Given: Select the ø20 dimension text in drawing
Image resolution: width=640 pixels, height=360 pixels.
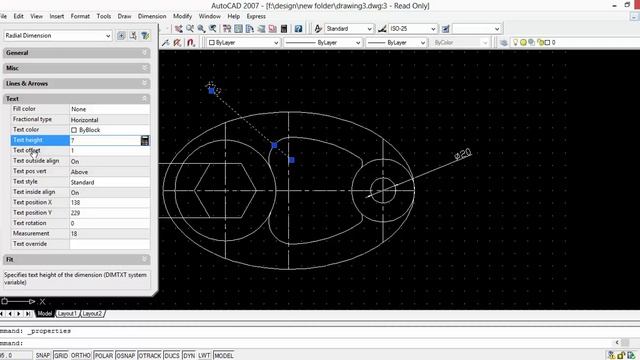Looking at the screenshot, I should tap(463, 154).
